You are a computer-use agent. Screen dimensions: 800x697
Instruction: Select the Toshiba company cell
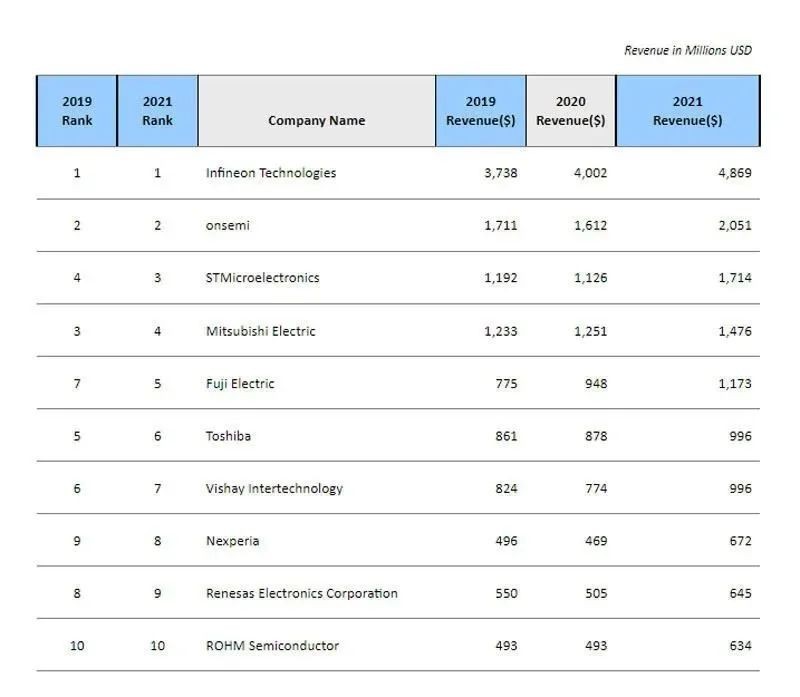tap(228, 436)
